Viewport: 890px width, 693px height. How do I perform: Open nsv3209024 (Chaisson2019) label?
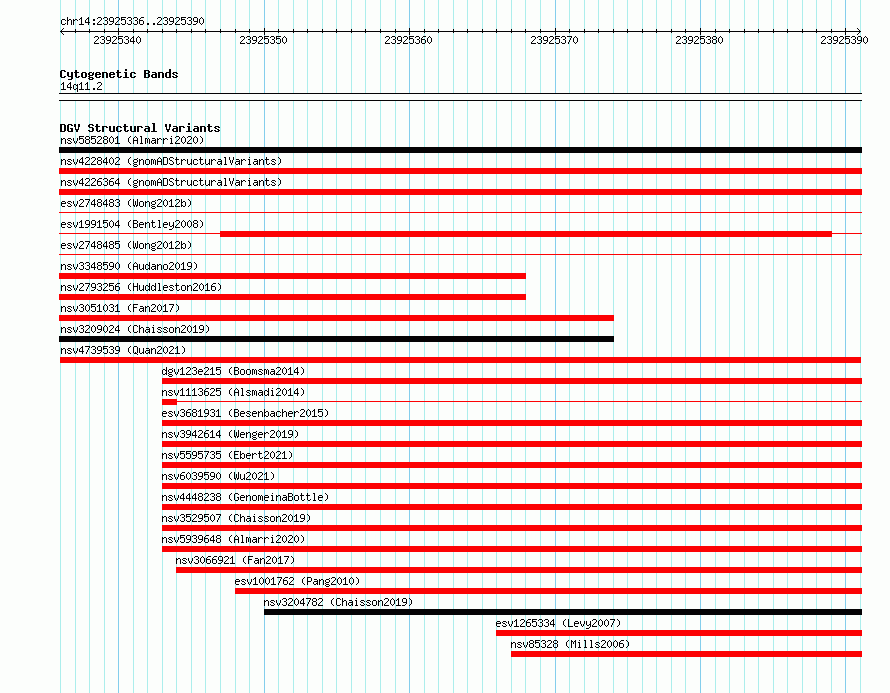135,329
